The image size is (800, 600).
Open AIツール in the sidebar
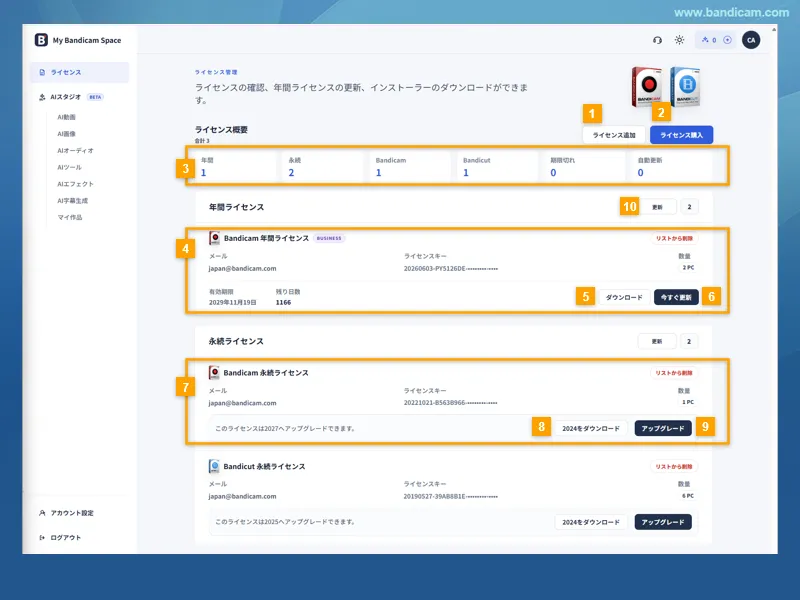pyautogui.click(x=69, y=167)
